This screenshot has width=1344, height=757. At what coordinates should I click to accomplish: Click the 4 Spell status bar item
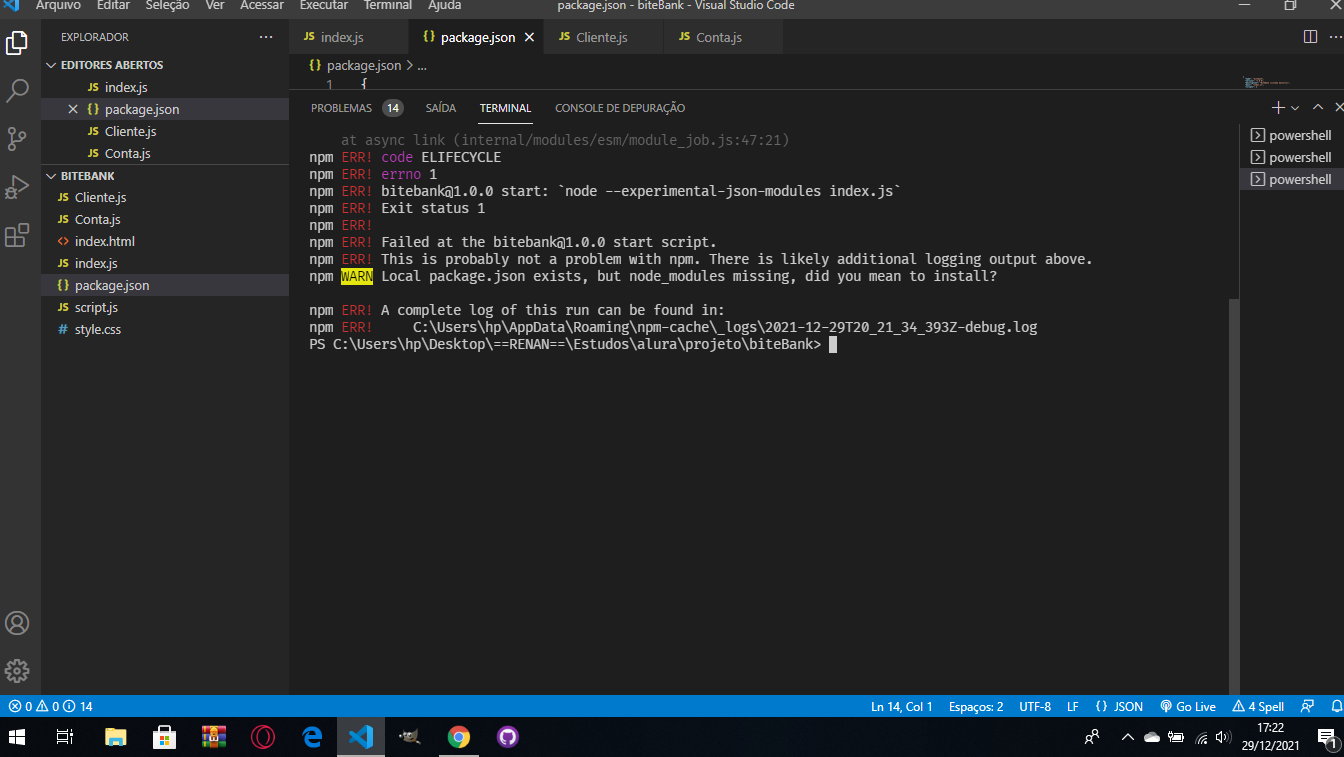tap(1259, 706)
